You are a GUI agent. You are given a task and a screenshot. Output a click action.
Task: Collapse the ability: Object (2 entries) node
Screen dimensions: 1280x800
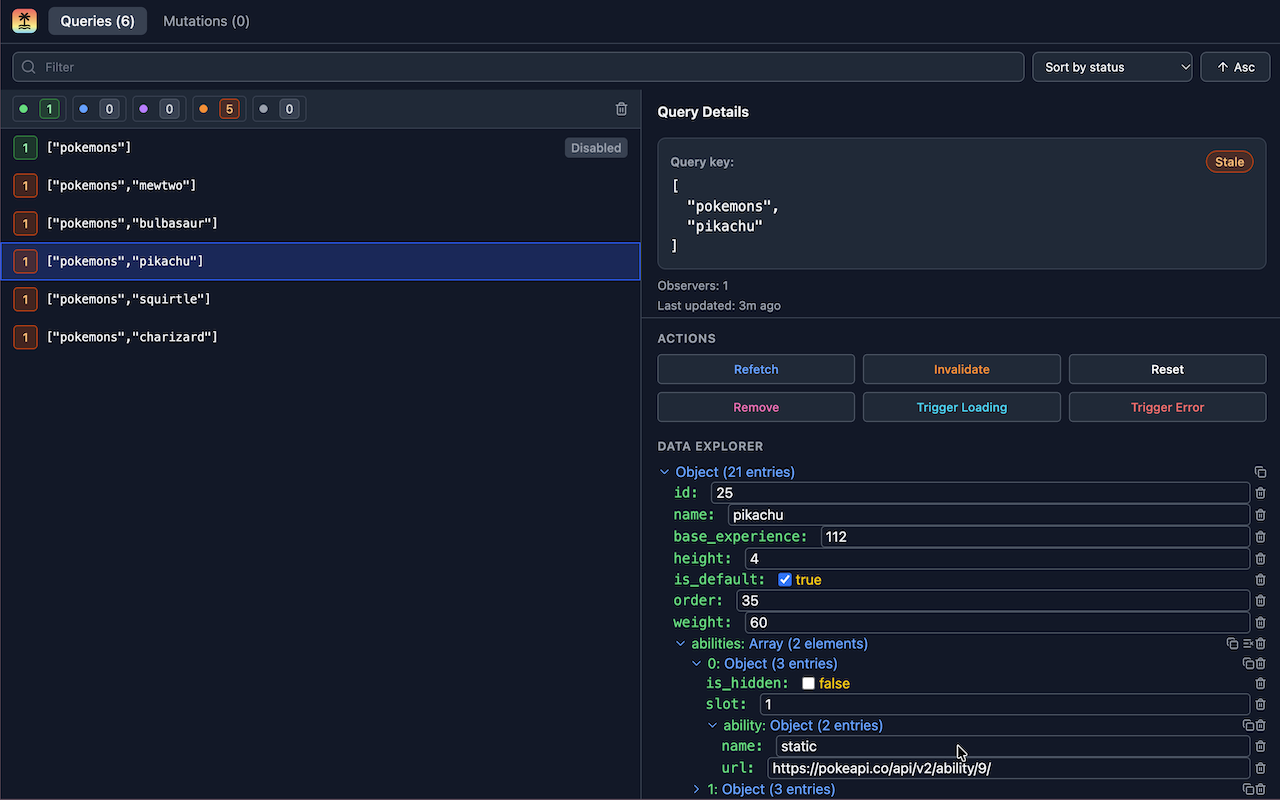(713, 726)
